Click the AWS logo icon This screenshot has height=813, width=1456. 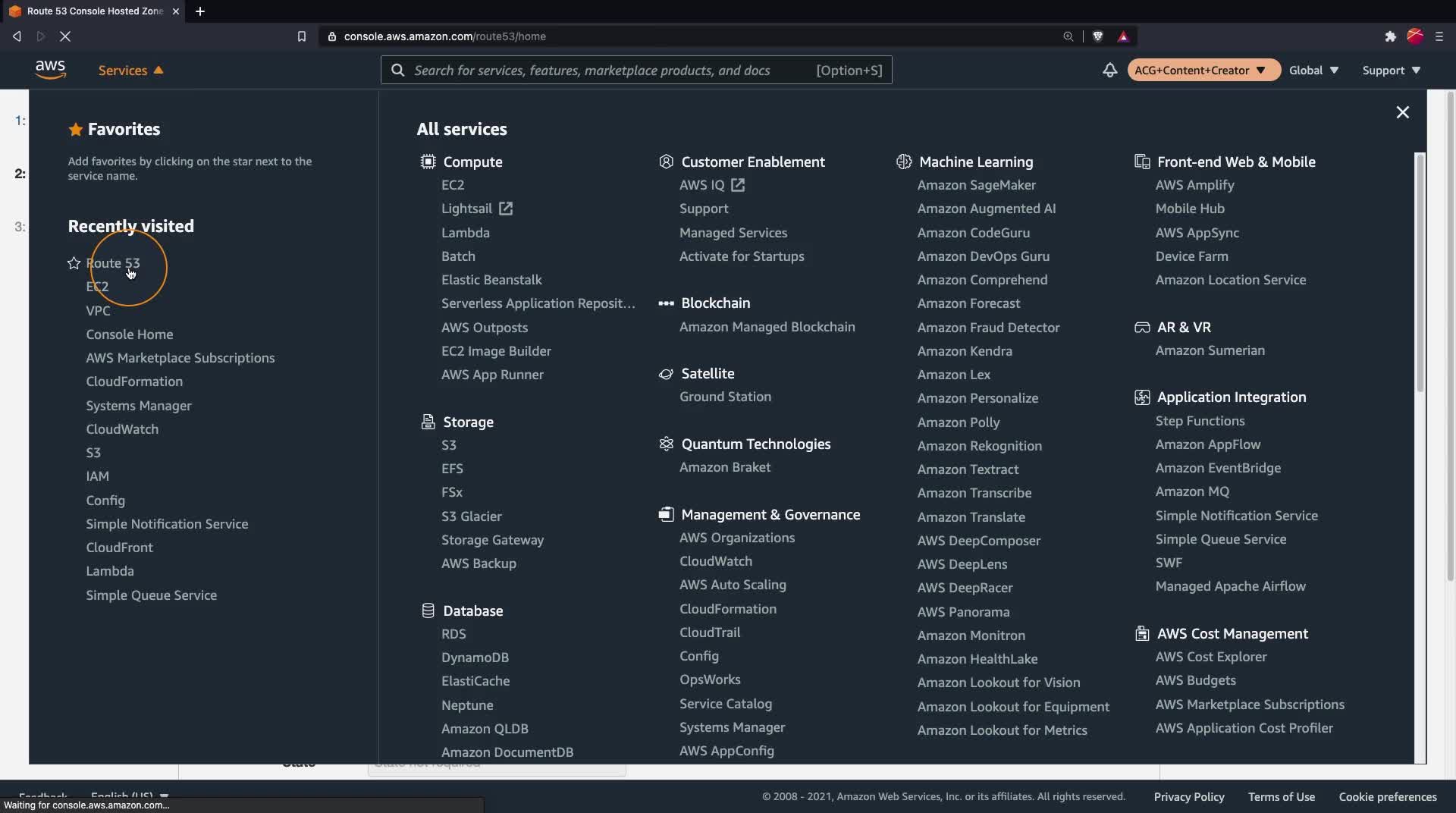tap(50, 70)
